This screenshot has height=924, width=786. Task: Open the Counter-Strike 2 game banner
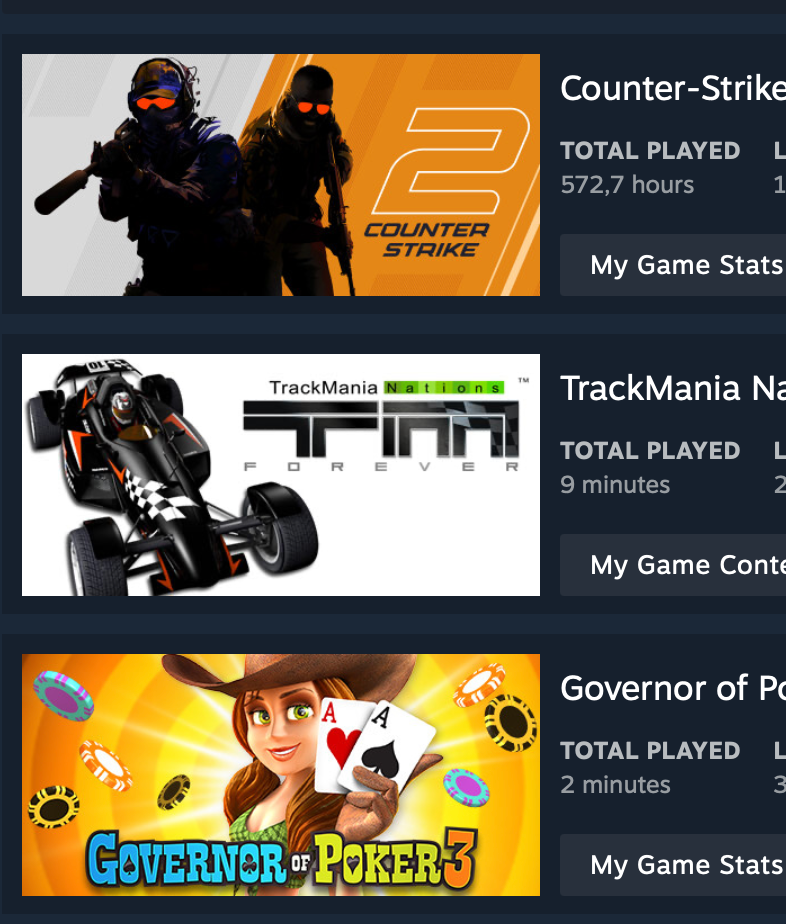[x=280, y=175]
